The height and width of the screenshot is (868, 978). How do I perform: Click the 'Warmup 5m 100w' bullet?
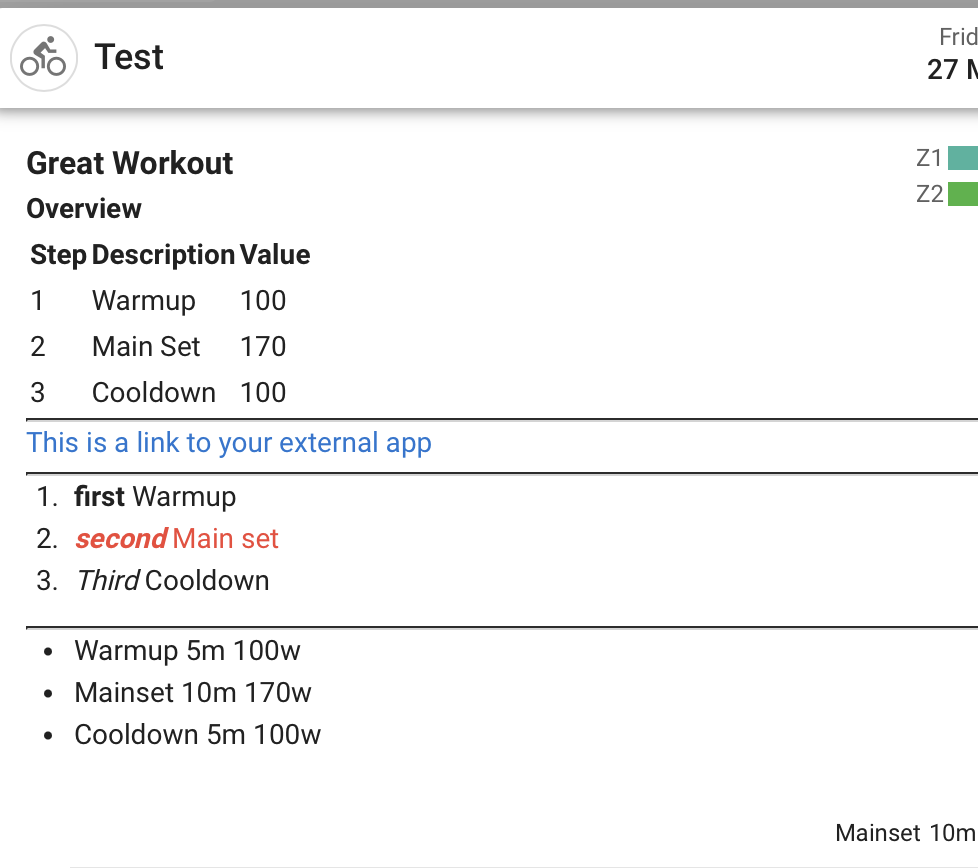point(187,651)
